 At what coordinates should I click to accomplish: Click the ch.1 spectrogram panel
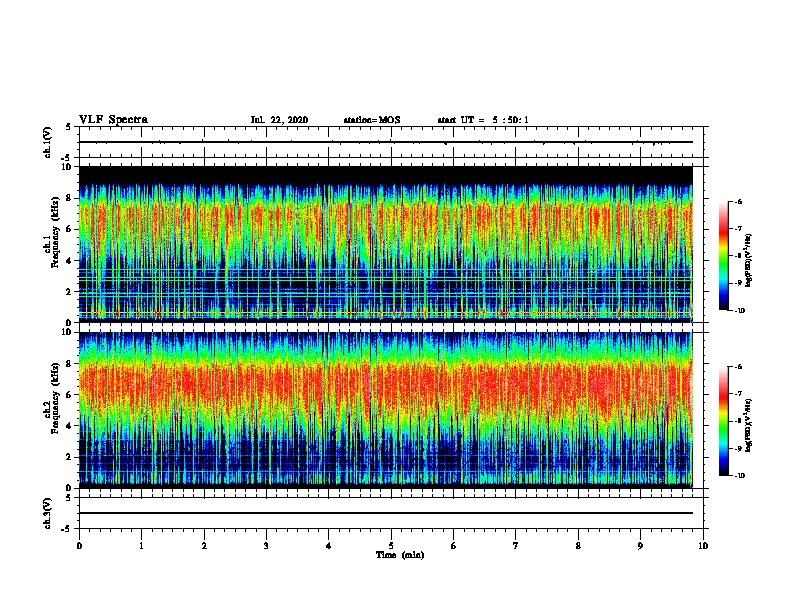click(386, 244)
